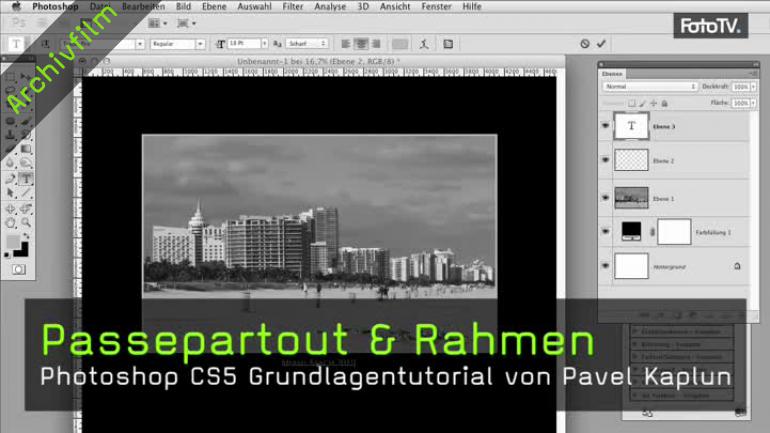The image size is (770, 433).
Task: Open the Warp Text dialog
Action: (424, 44)
